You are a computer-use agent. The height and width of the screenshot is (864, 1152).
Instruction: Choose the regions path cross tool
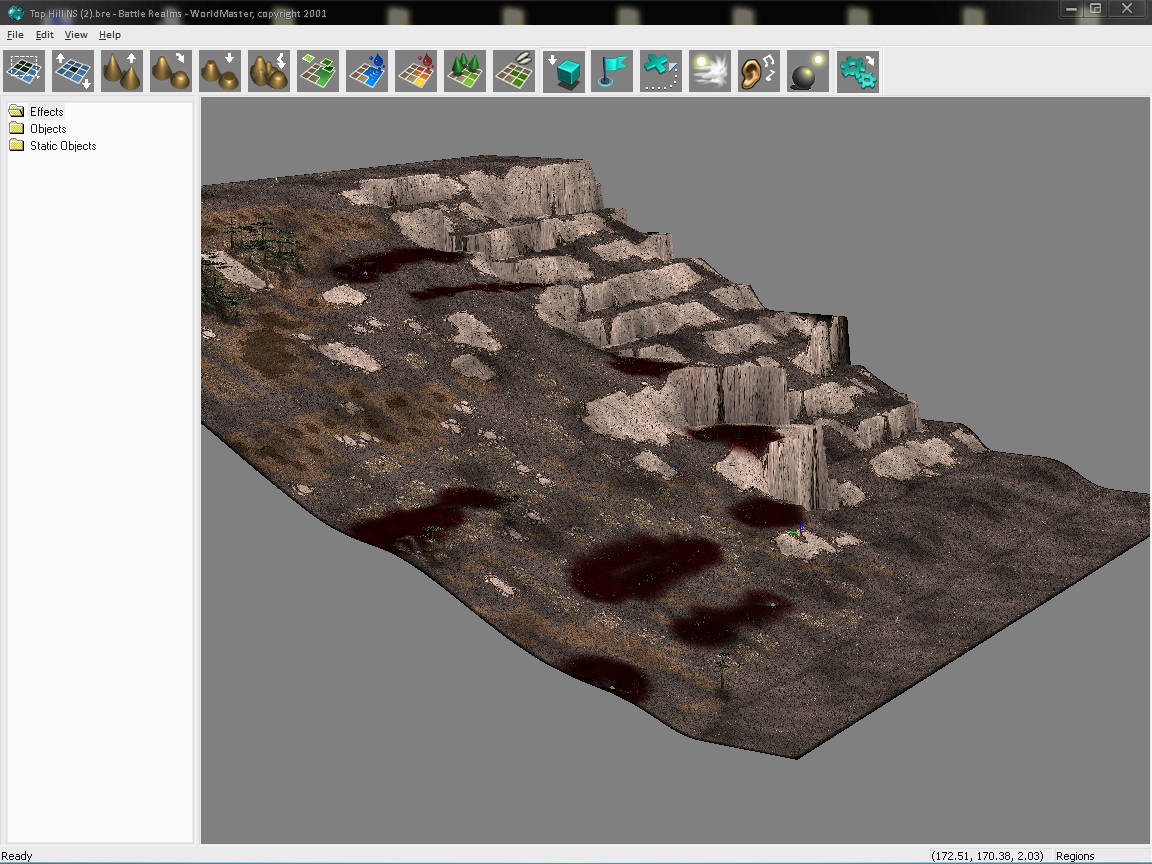[661, 71]
